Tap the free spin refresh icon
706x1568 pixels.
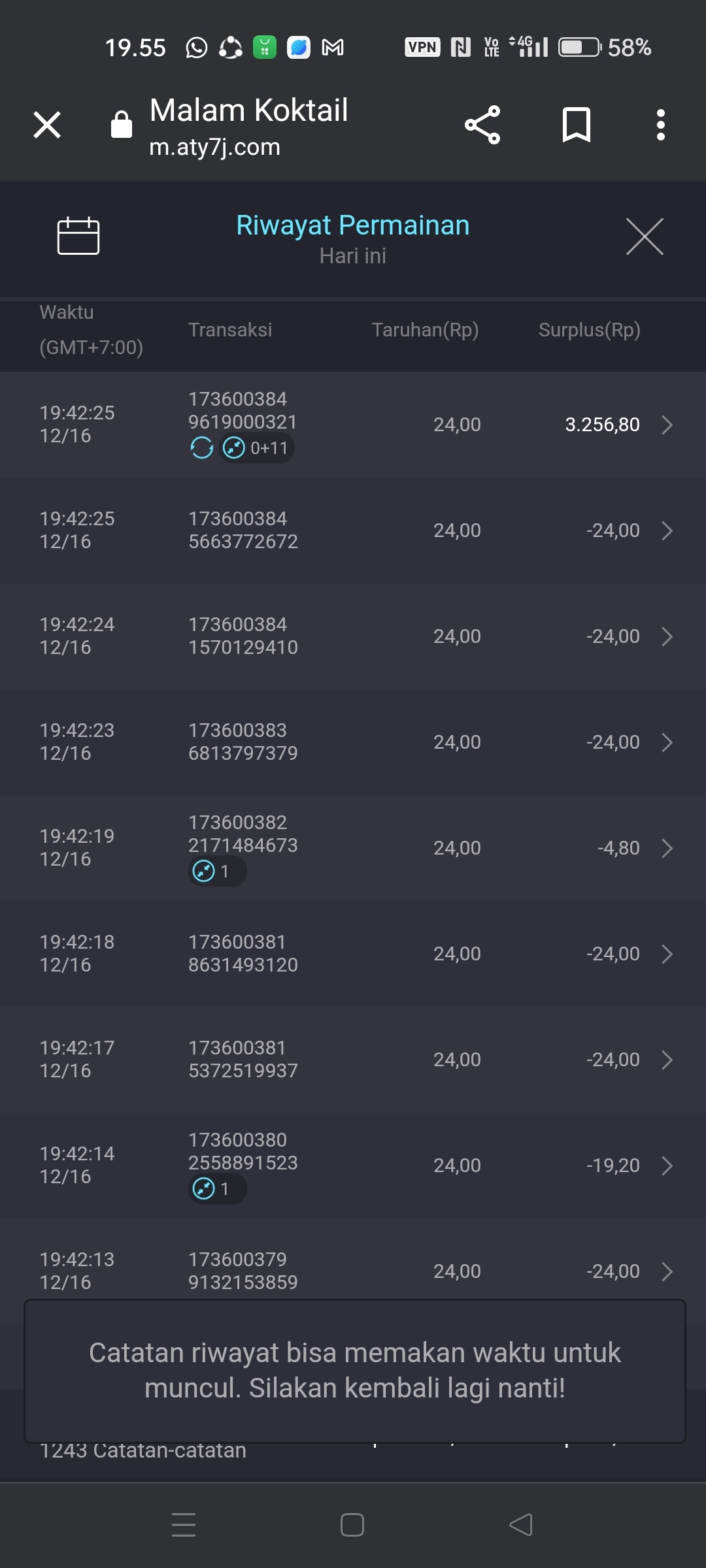pyautogui.click(x=202, y=448)
